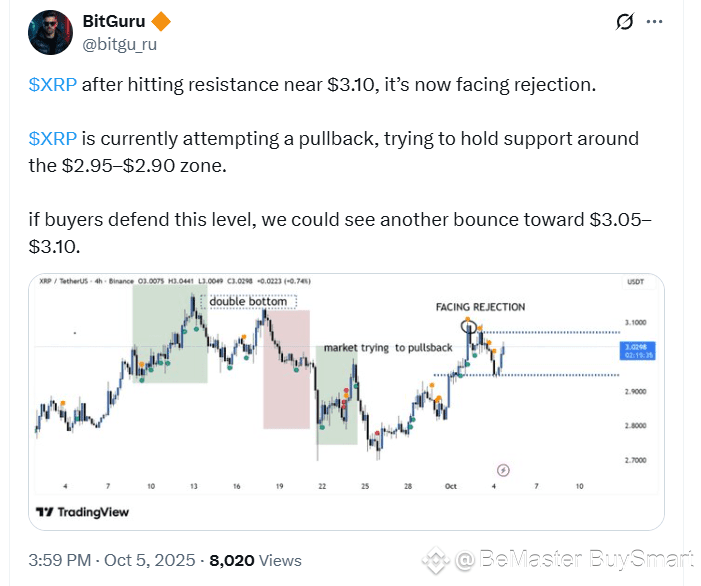The image size is (701, 586).
Task: Open the three-dot more options menu
Action: 654,22
